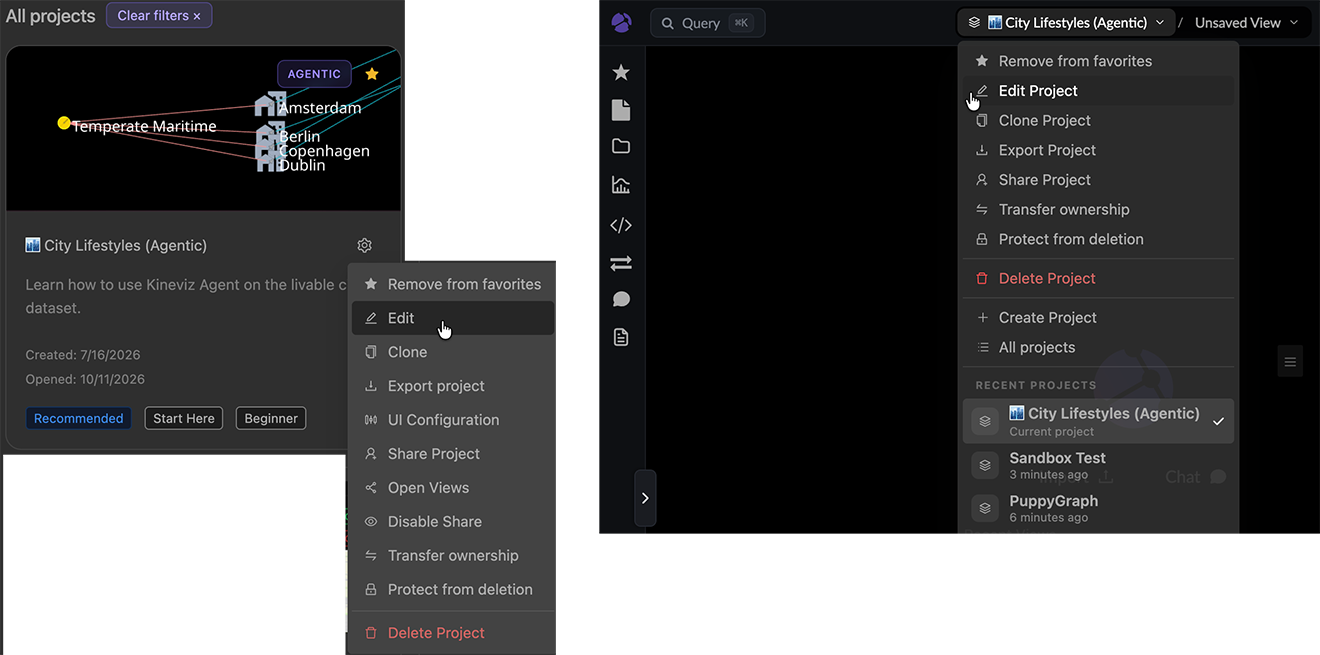Viewport: 1320px width, 655px height.
Task: Select Edit in card context menu
Action: tap(452, 318)
